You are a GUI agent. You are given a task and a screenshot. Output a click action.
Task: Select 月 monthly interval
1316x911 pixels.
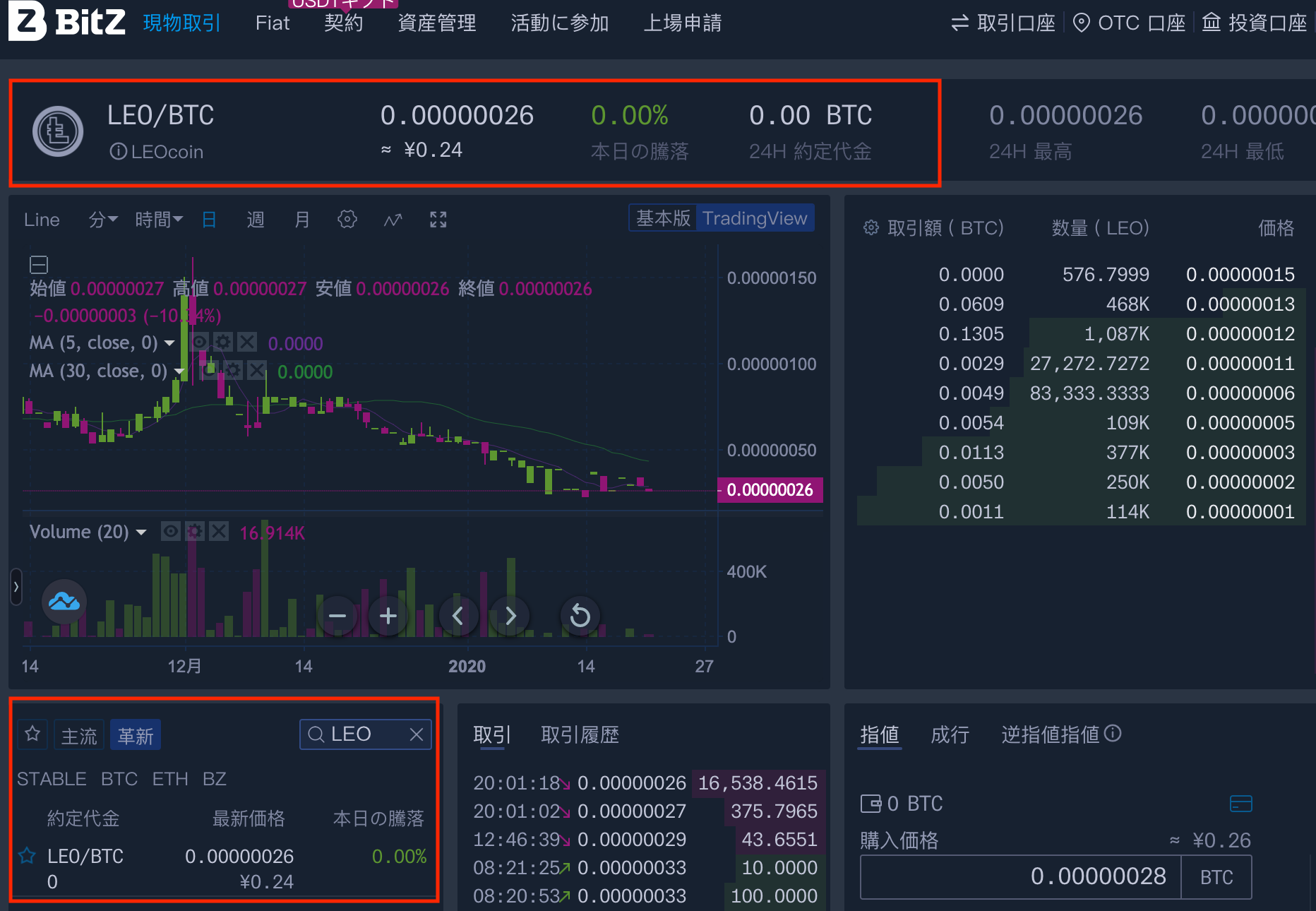click(302, 220)
